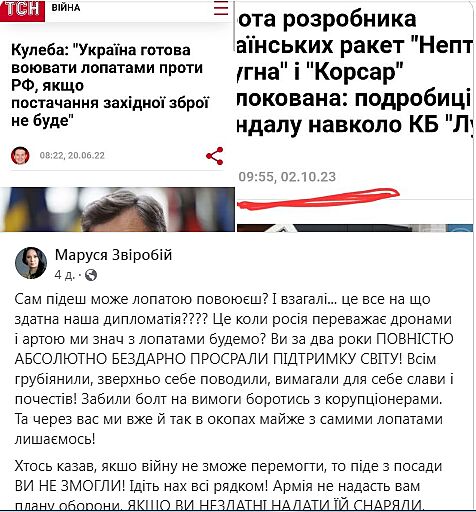The image size is (476, 512).
Task: Click the Маруся Звіробій profile name
Action: (113, 255)
